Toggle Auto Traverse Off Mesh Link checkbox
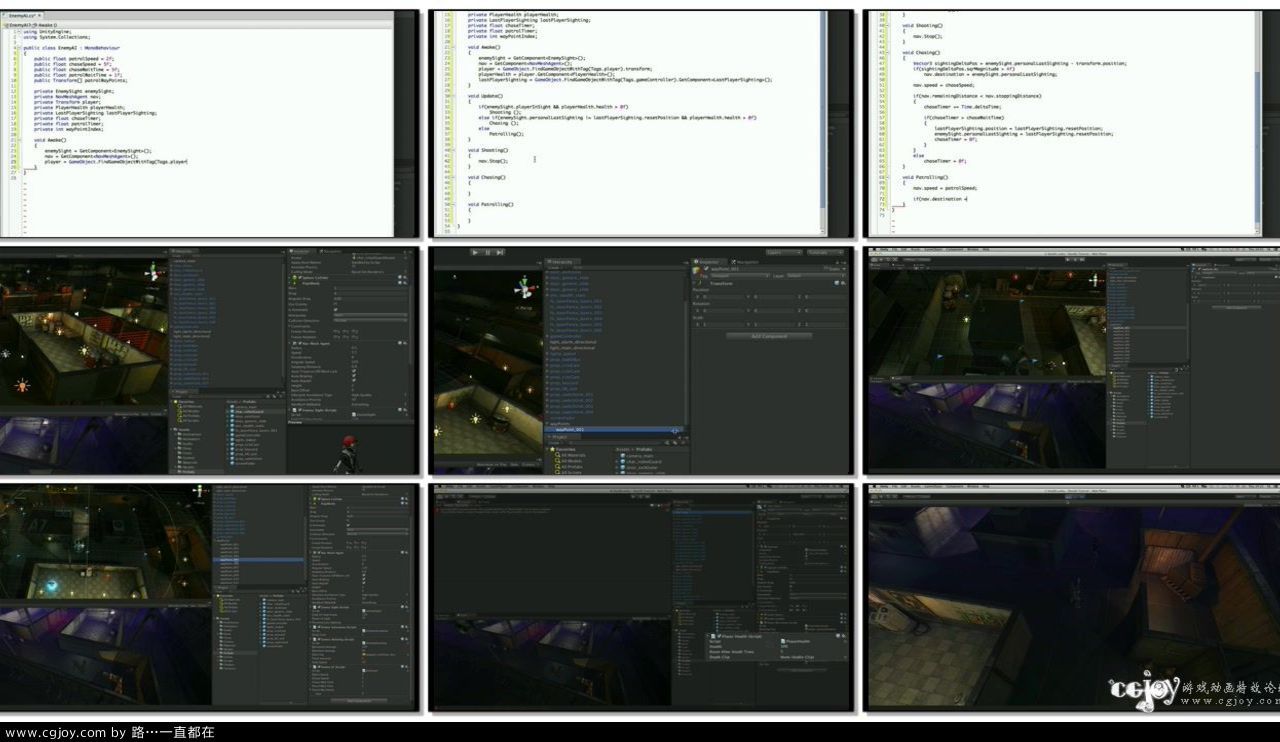 [354, 371]
